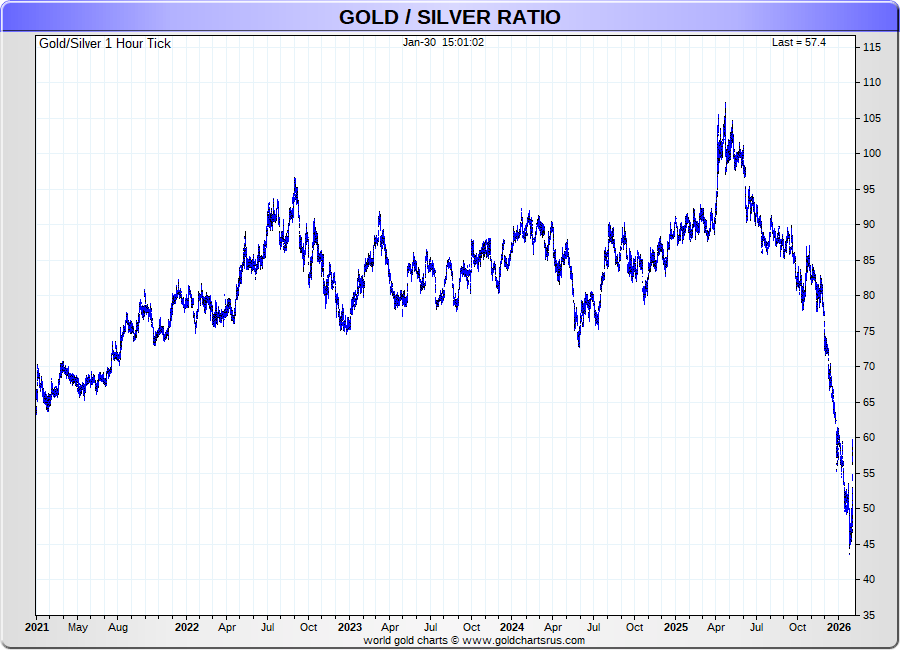Image resolution: width=900 pixels, height=650 pixels.
Task: Click the 70 y-axis label
Action: (869, 366)
